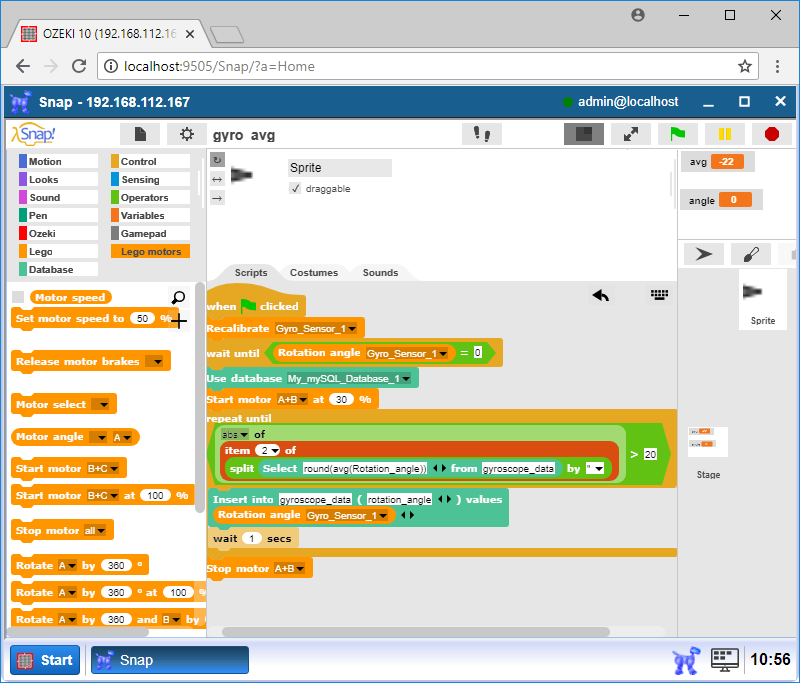
Task: Go back in browser history
Action: pyautogui.click(x=23, y=66)
